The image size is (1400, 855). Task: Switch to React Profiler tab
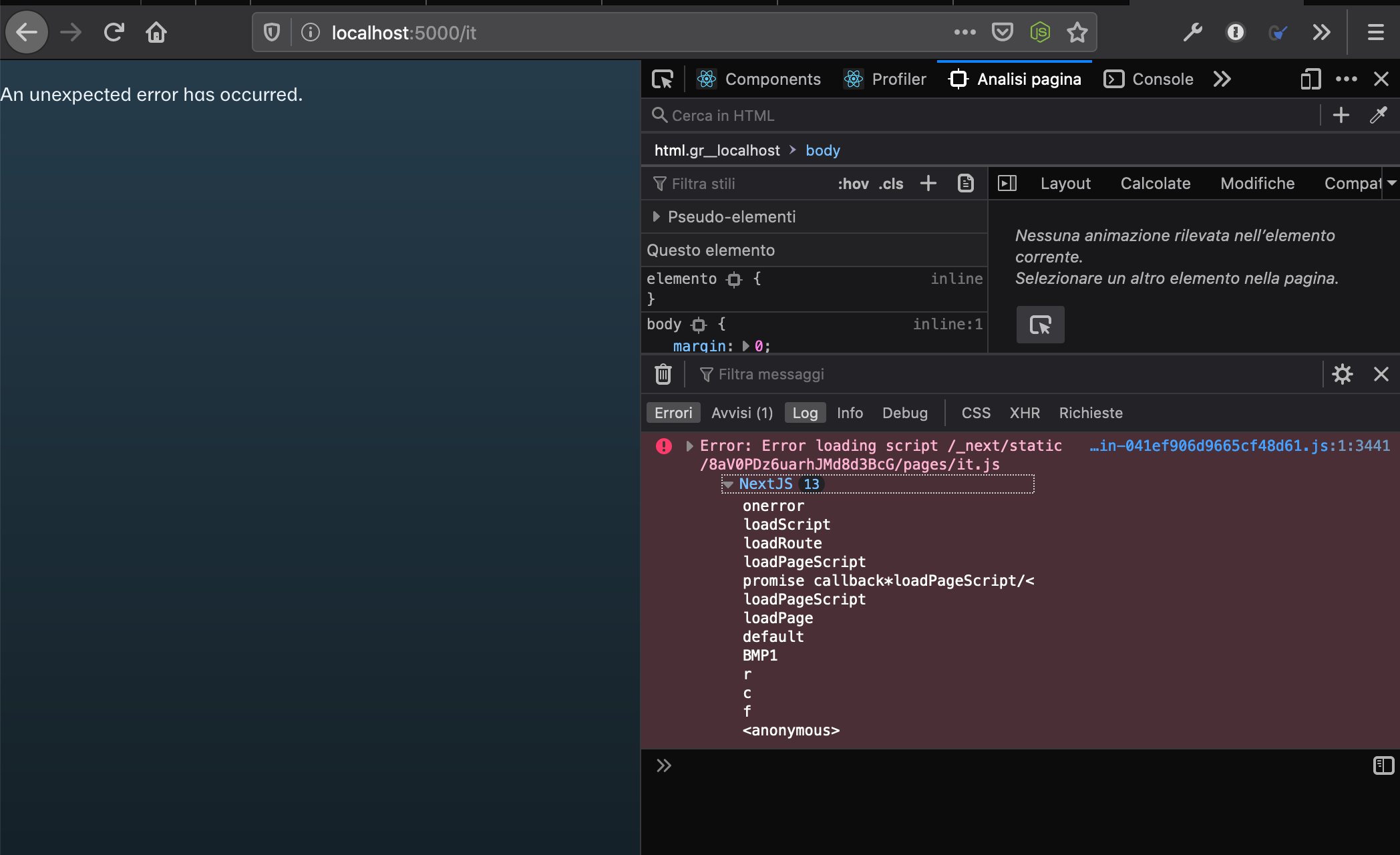884,79
